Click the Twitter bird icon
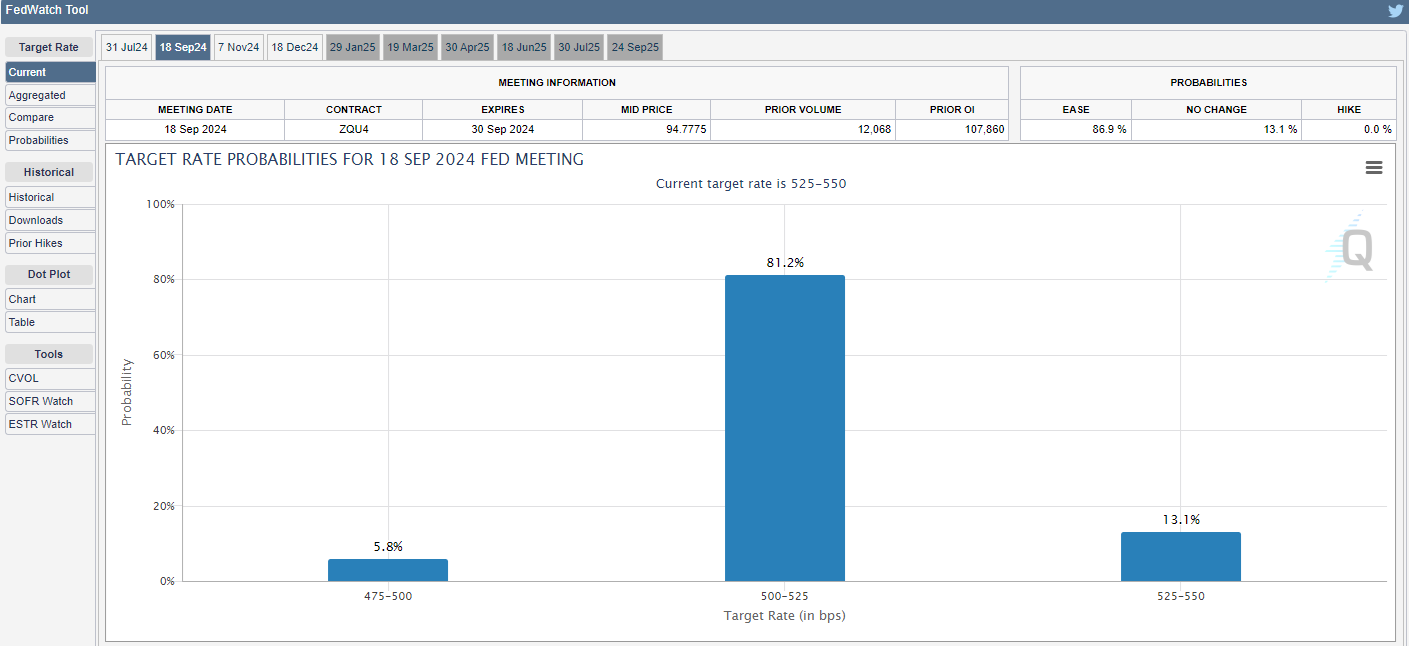Screen dimensions: 1409x646 (x=1396, y=11)
